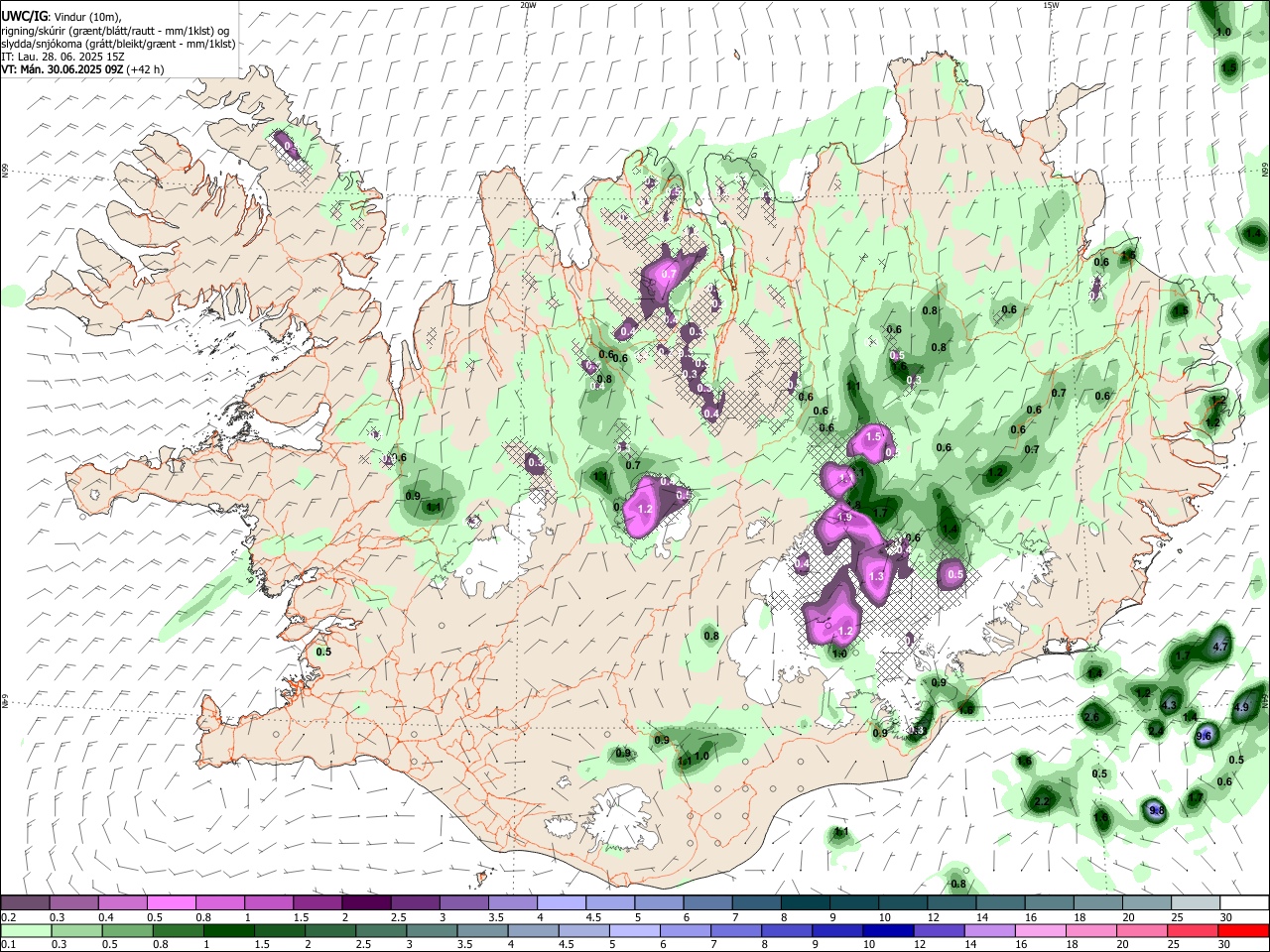Screen dimensions: 1270x952
Task: Select the pure red 30 swatch on lower scale
Action: click(1244, 930)
